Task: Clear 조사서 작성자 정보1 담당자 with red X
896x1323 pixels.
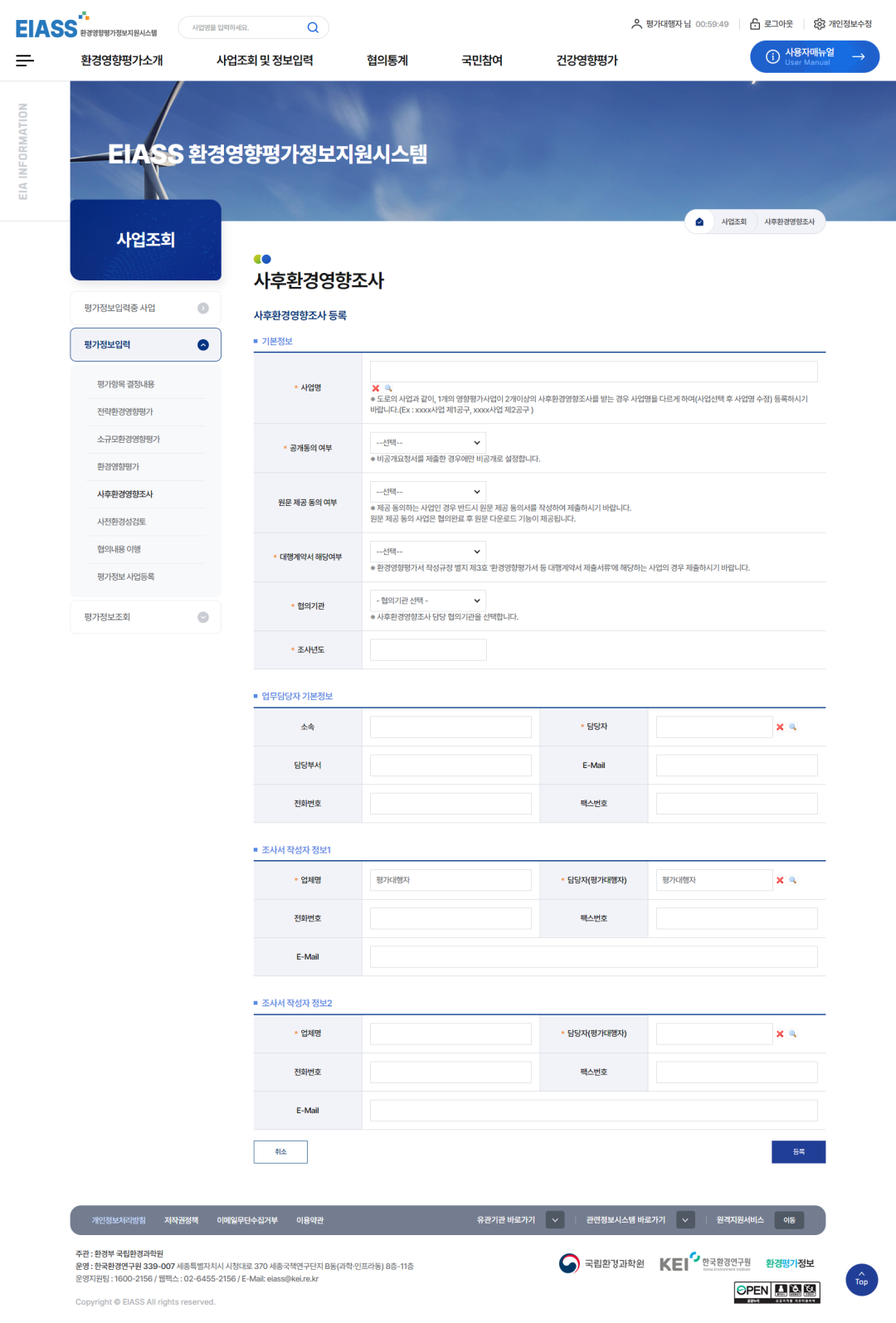Action: tap(780, 881)
